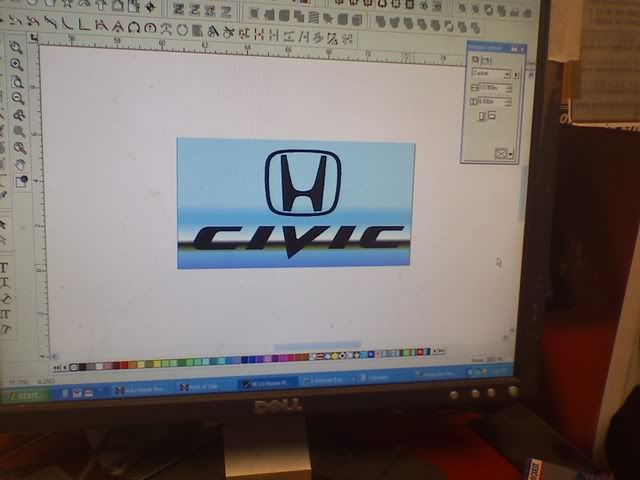Click the no-fill X swatch in palette
Viewport: 640px width, 480px height.
point(73,367)
